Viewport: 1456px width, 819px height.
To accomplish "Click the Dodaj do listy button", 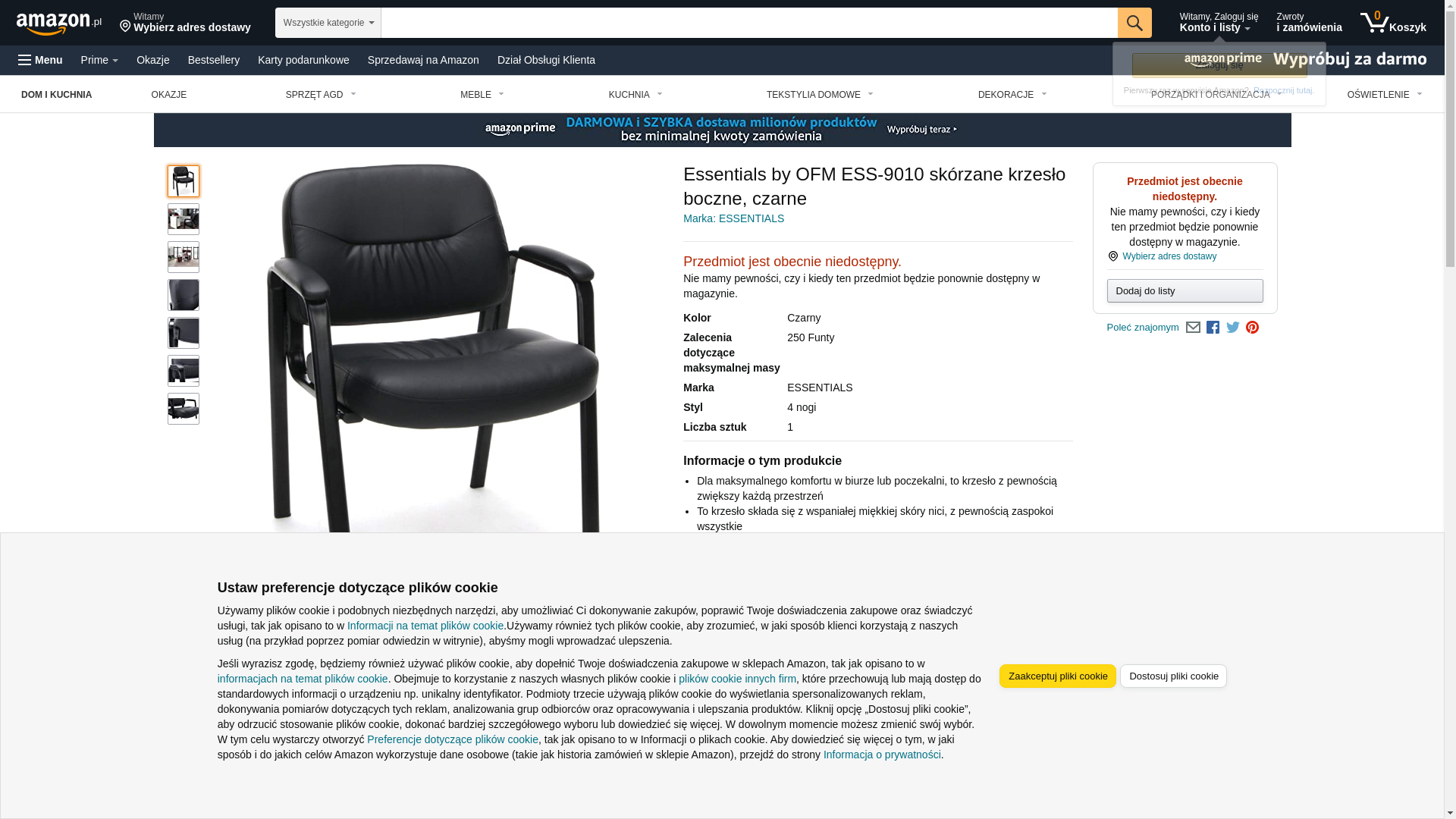I will [x=1185, y=291].
